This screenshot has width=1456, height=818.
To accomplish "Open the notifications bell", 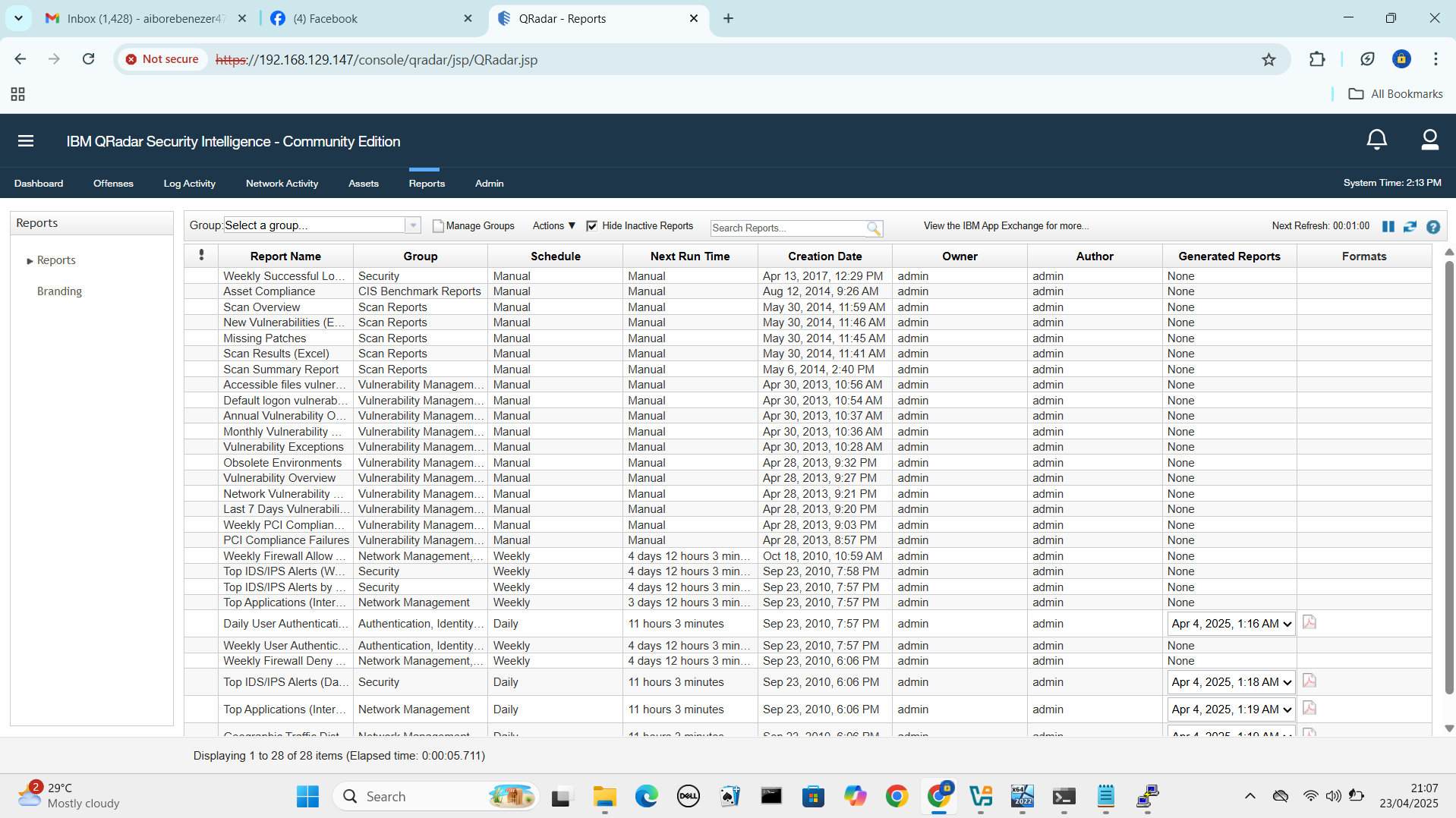I will point(1376,140).
